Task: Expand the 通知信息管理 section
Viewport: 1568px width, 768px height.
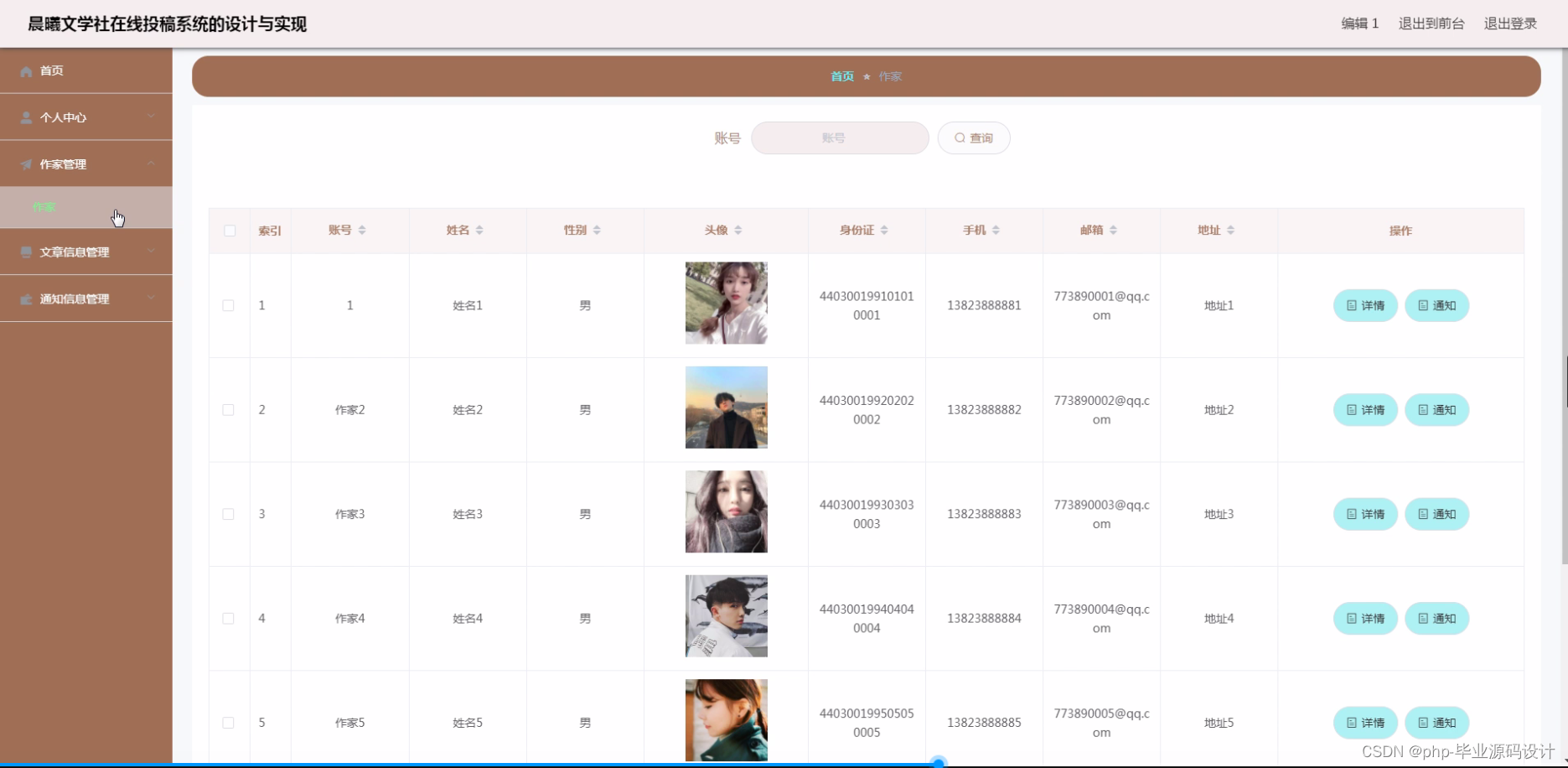Action: click(151, 298)
